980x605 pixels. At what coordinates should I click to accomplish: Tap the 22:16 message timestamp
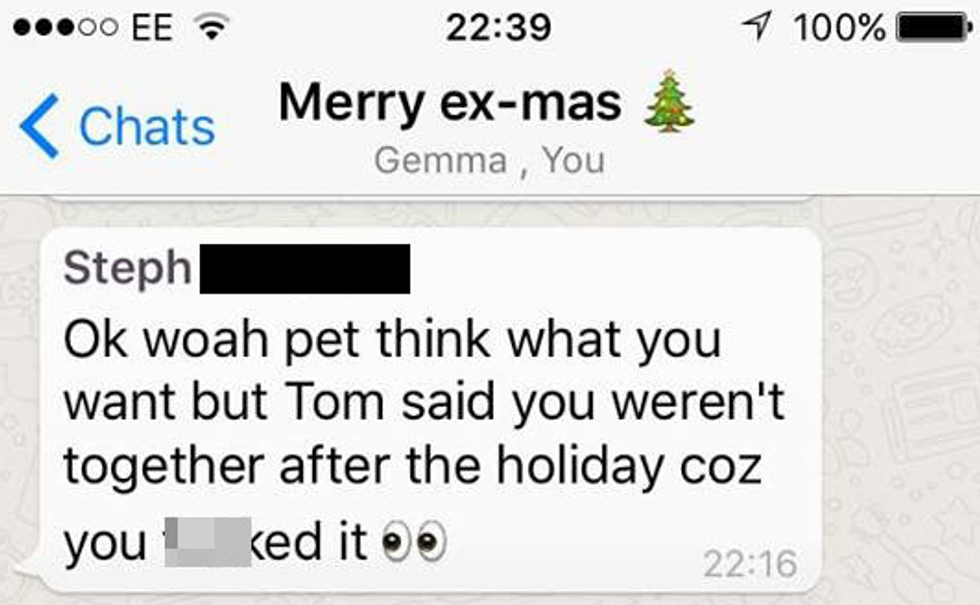point(750,564)
